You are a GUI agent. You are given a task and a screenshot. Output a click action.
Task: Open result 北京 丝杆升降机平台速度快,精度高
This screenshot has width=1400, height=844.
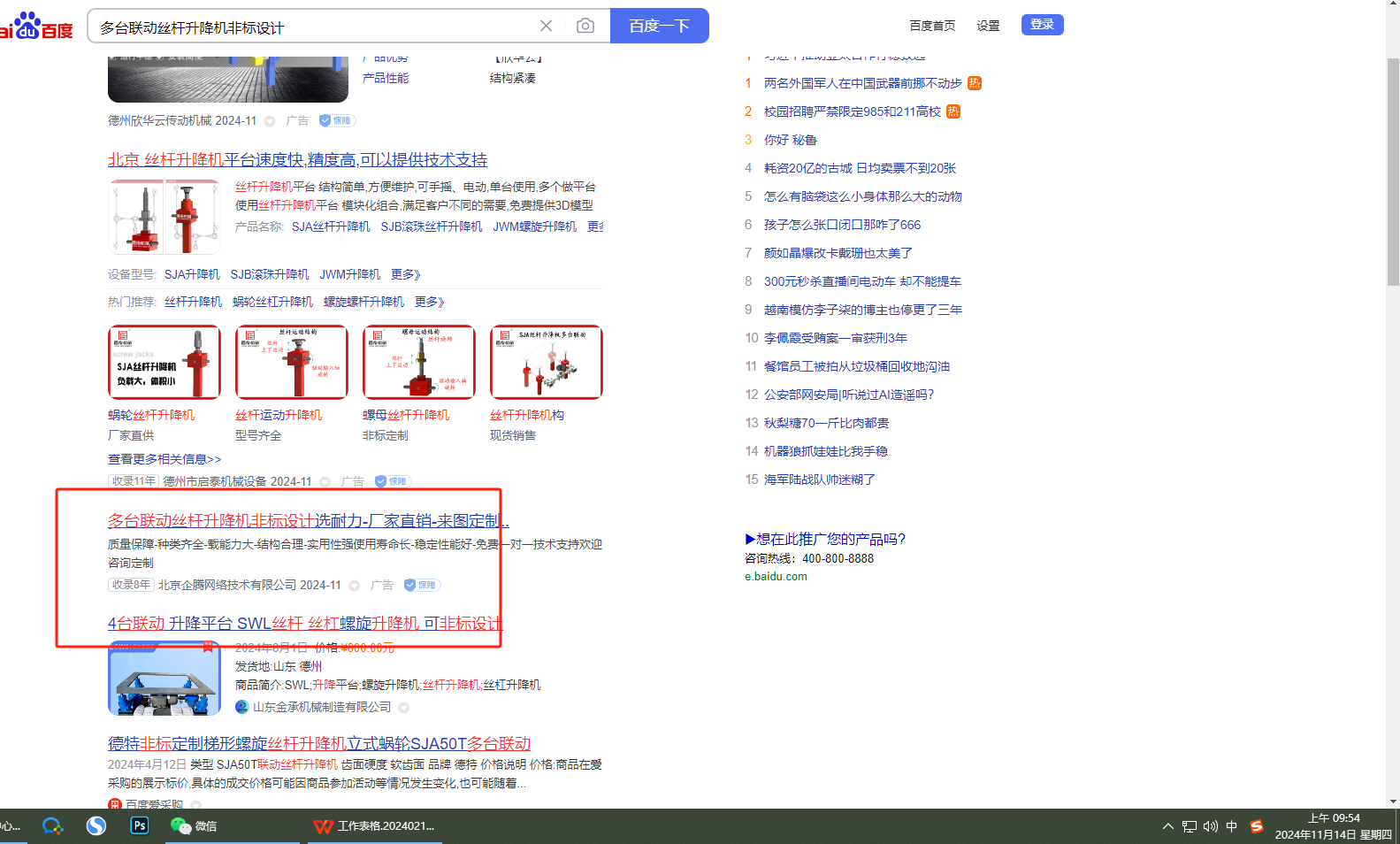point(297,159)
